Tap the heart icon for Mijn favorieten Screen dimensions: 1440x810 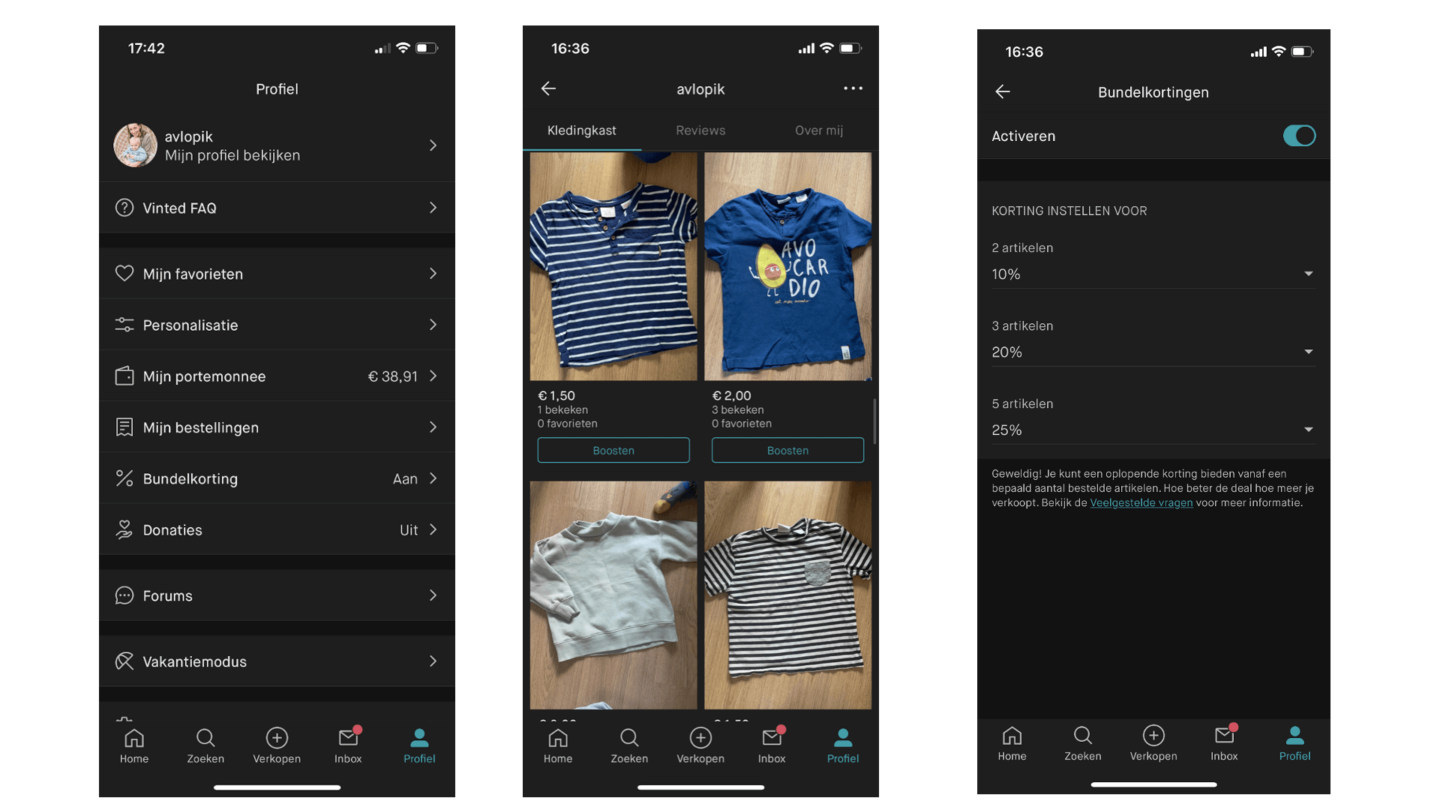124,274
